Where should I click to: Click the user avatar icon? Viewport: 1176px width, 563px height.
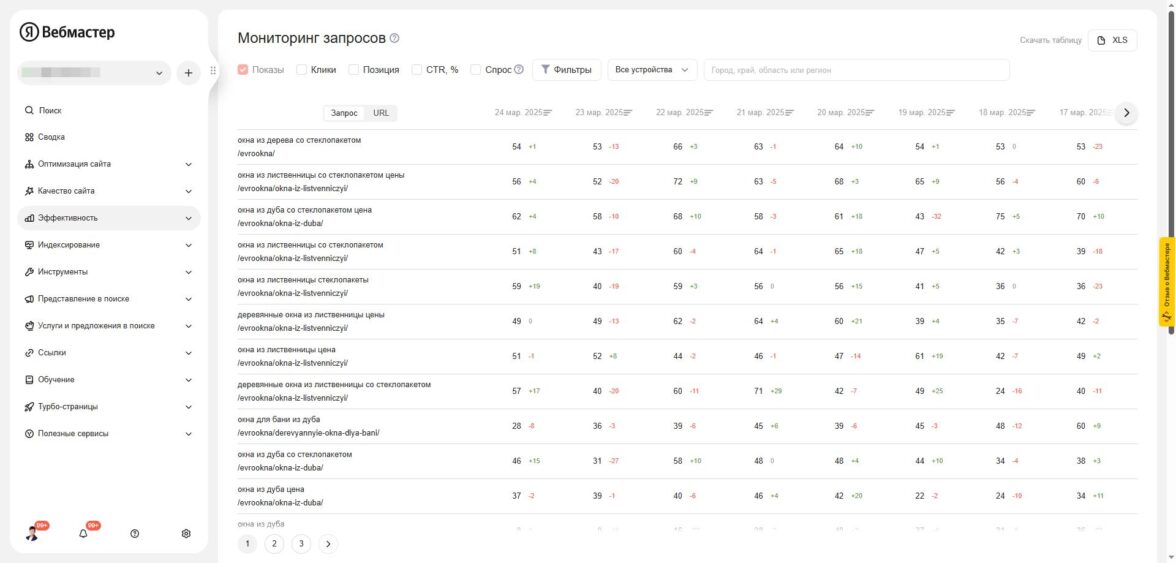pos(32,534)
